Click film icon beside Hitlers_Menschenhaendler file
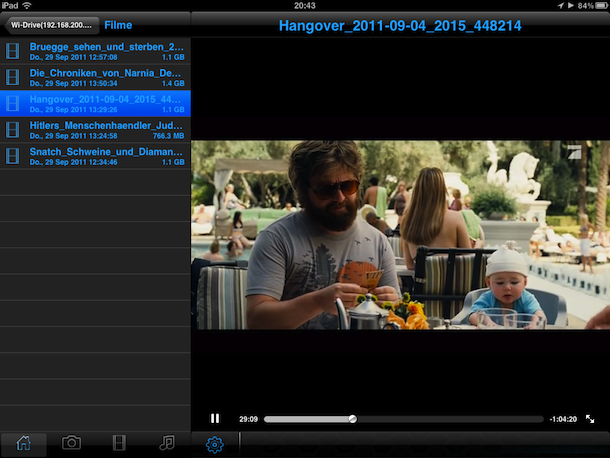This screenshot has width=610, height=458. [12, 130]
